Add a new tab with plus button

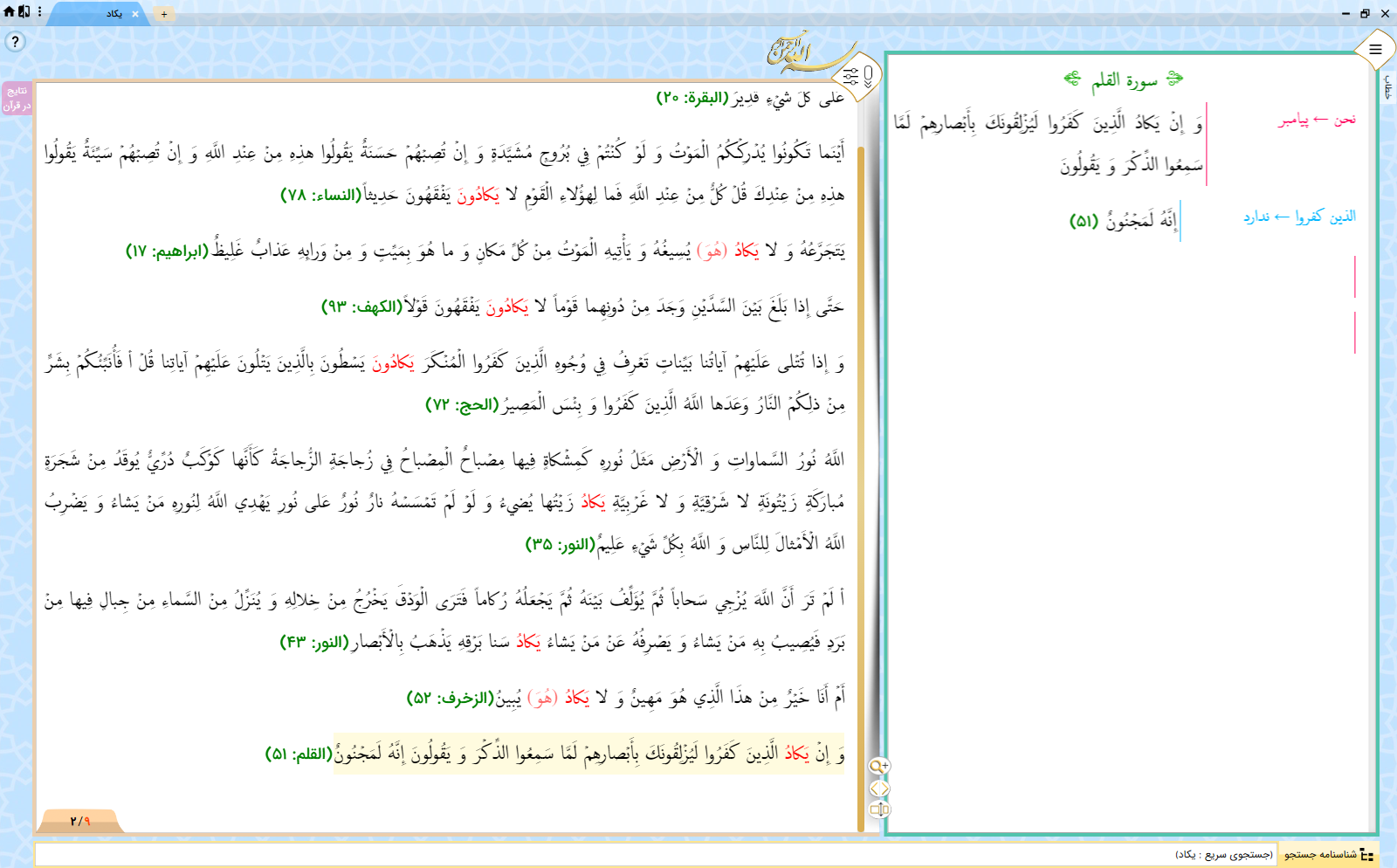coord(163,14)
